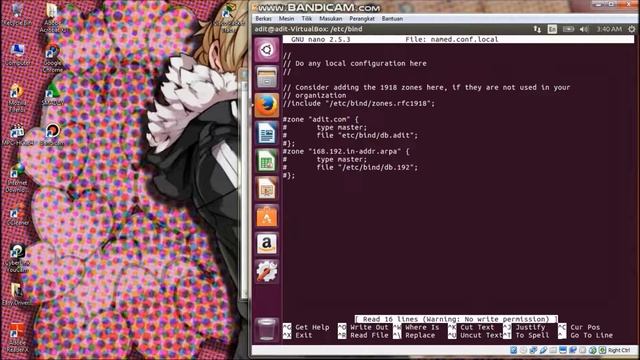Click the optical disc status icon
The image size is (640, 360).
click(523, 350)
